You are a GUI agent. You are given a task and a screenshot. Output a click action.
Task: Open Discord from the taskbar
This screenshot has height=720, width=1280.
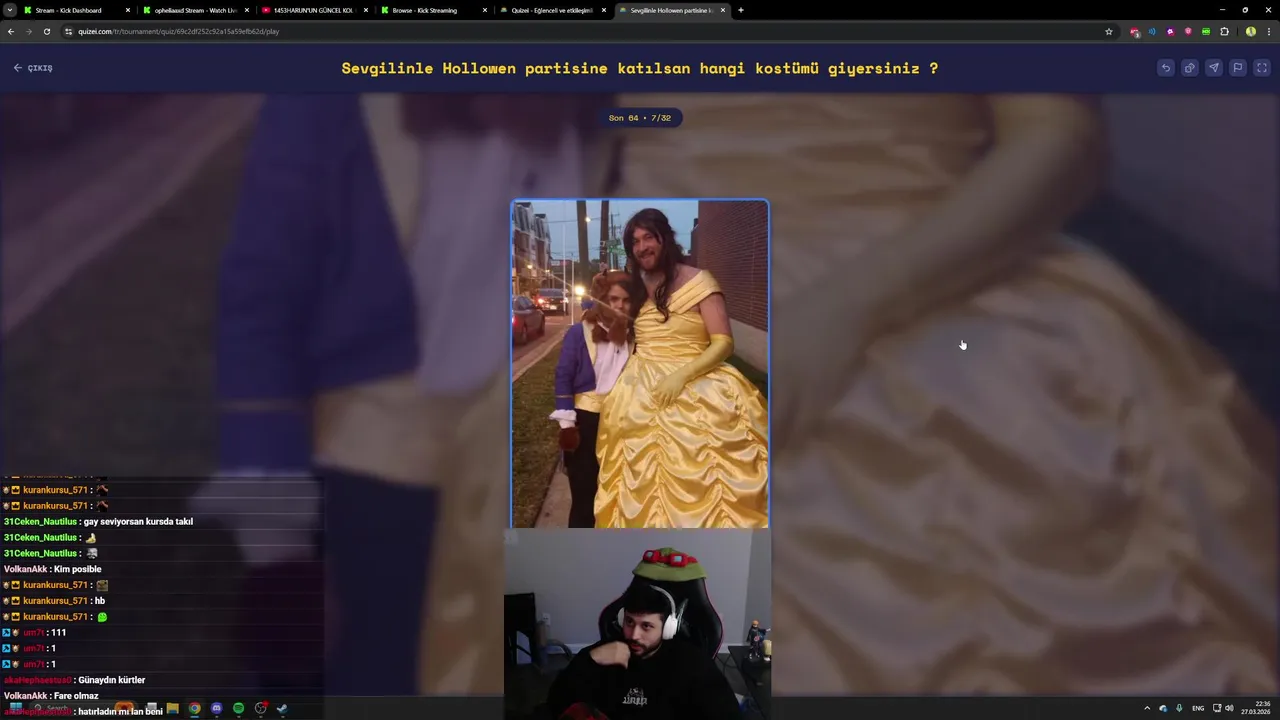[x=216, y=708]
